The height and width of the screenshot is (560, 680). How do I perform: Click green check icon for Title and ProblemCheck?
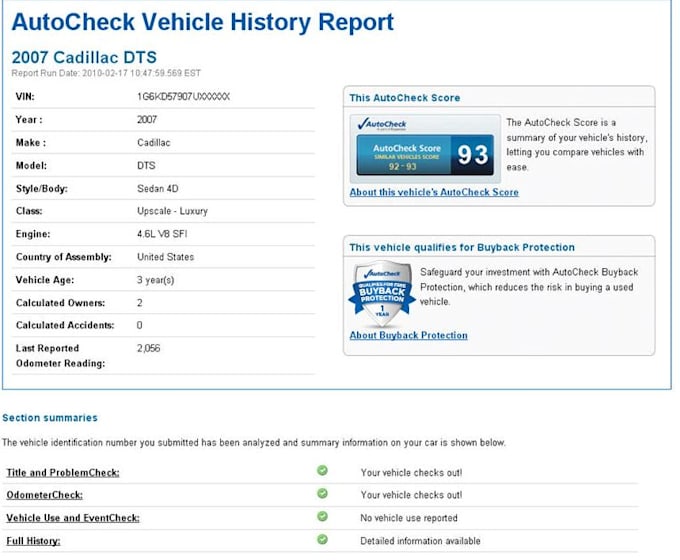click(322, 471)
